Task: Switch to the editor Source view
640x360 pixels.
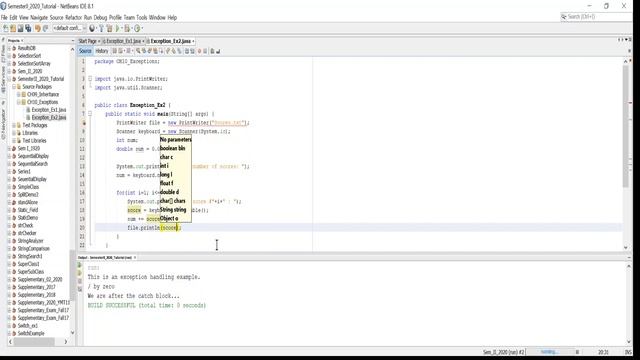Action: [x=85, y=51]
